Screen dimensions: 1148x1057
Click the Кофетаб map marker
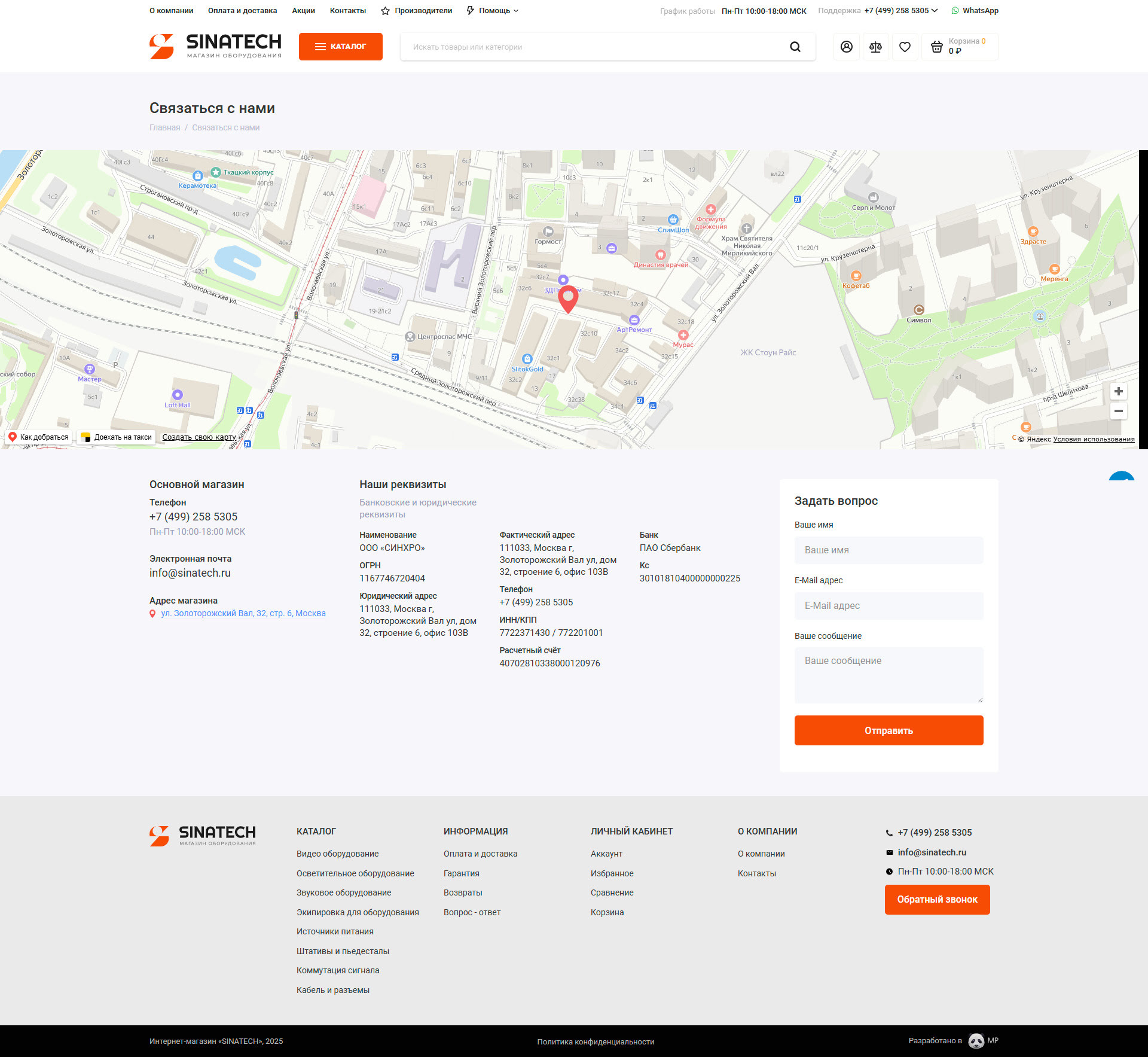[x=856, y=276]
